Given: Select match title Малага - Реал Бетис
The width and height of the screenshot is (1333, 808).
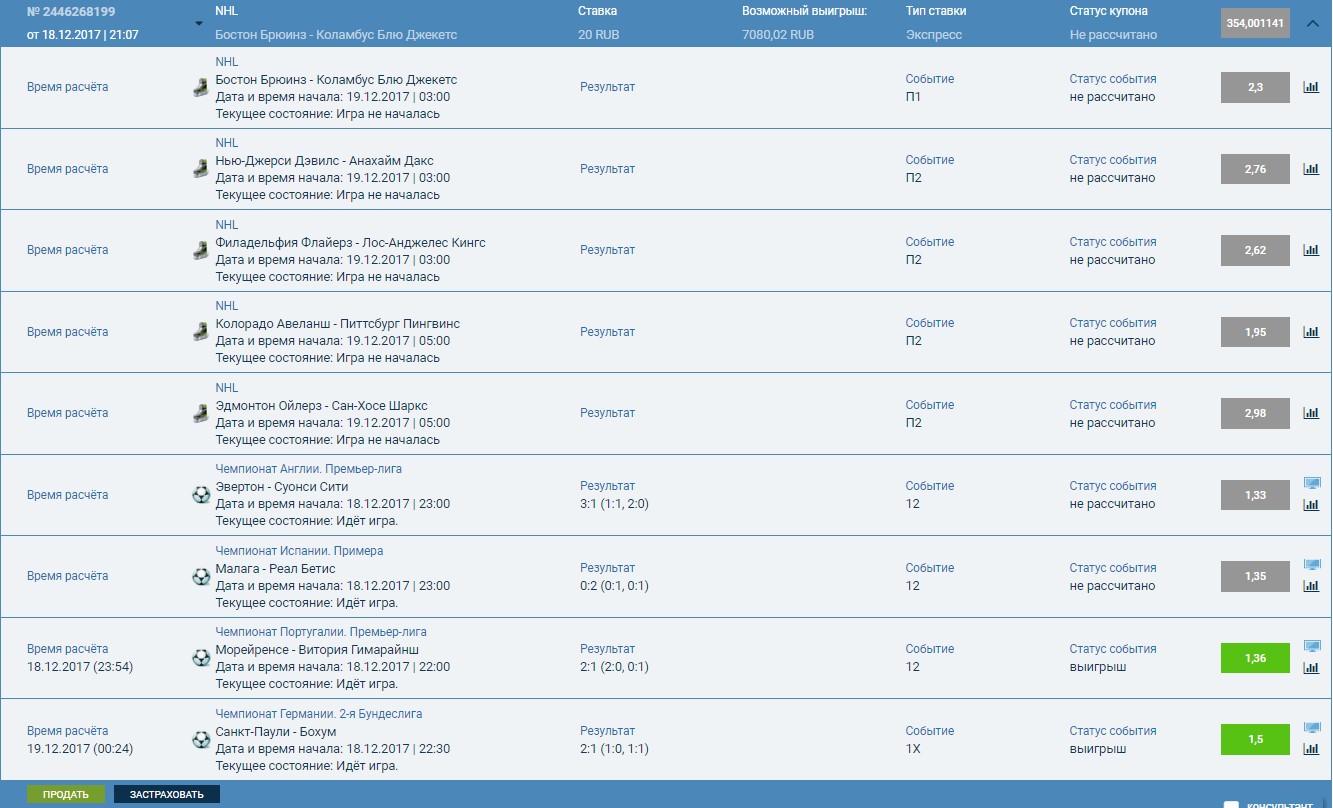Looking at the screenshot, I should [276, 569].
